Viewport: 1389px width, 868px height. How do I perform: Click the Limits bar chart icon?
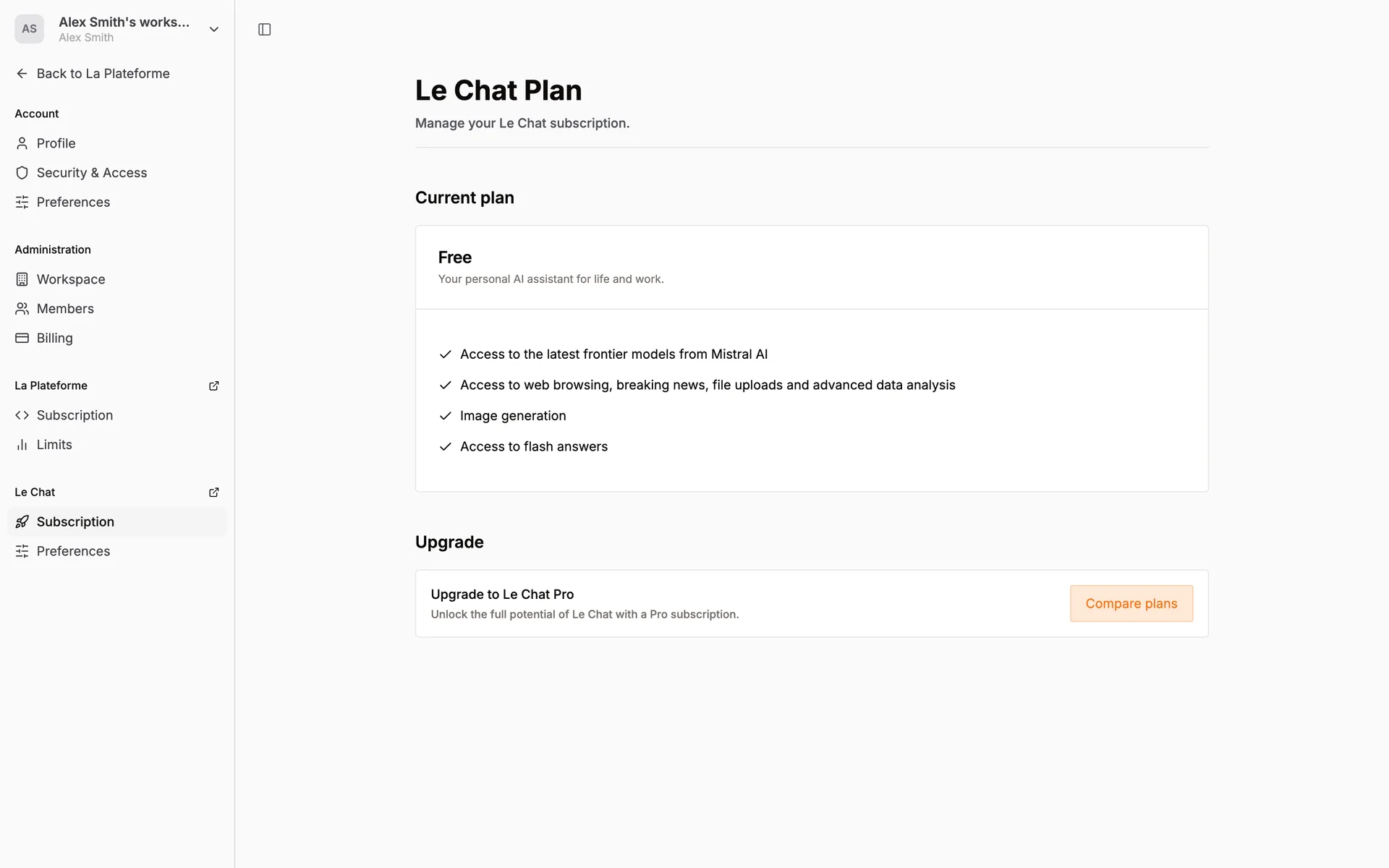22,445
